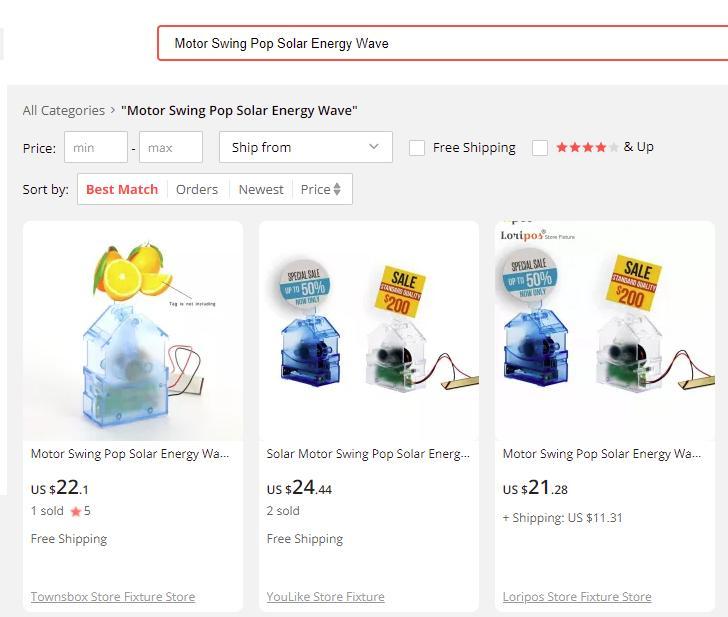Click the red rating star beside 1 sold
The width and height of the screenshot is (728, 617).
click(75, 512)
